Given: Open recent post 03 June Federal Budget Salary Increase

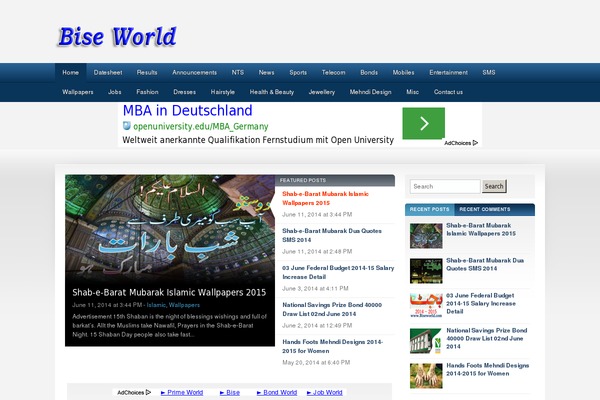Looking at the screenshot, I should coord(481,304).
